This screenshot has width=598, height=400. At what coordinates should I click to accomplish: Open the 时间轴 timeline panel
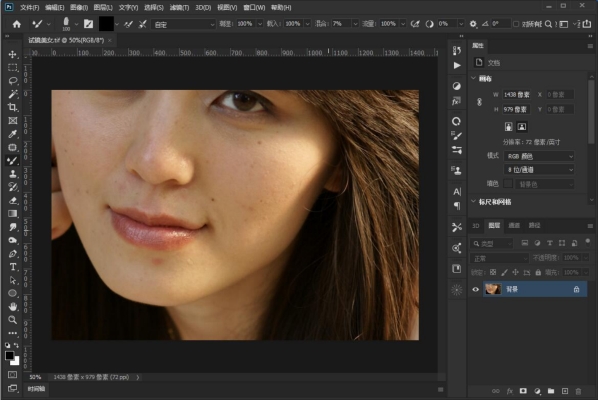[x=37, y=389]
